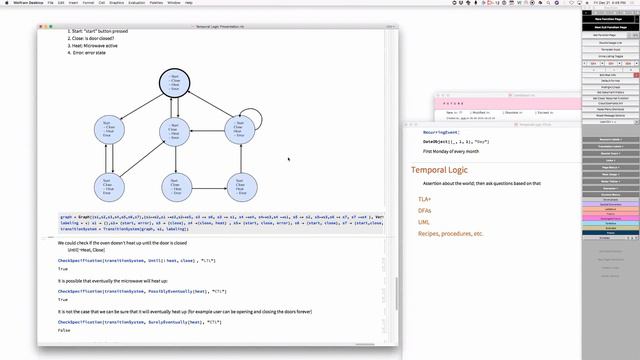Click the CheckSpecification line with SurelyEventually[heat]
Viewport: 640px width, 360px height.
point(140,322)
